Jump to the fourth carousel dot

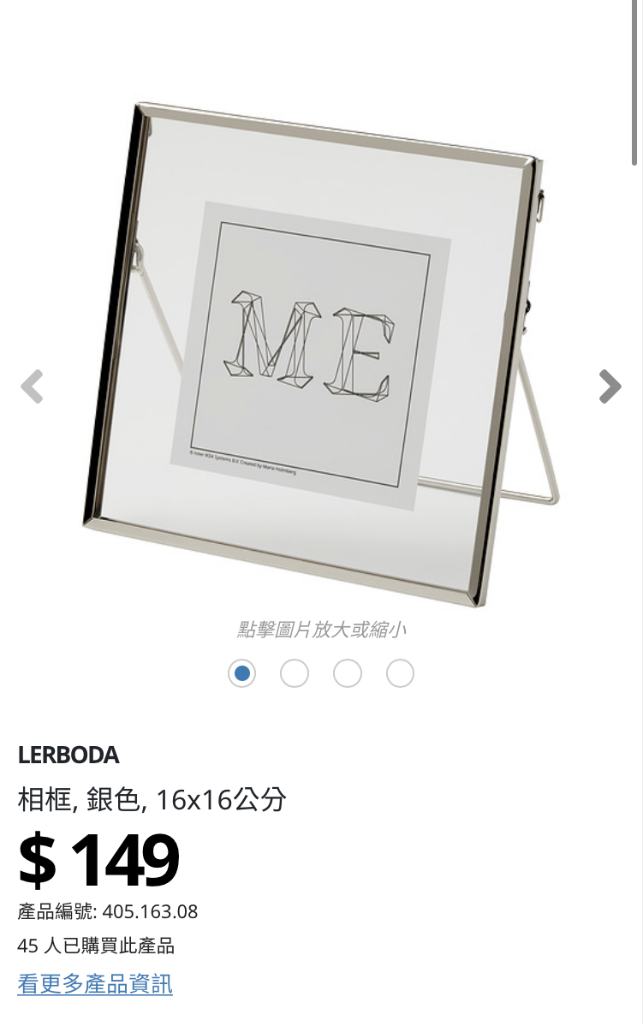tap(400, 673)
